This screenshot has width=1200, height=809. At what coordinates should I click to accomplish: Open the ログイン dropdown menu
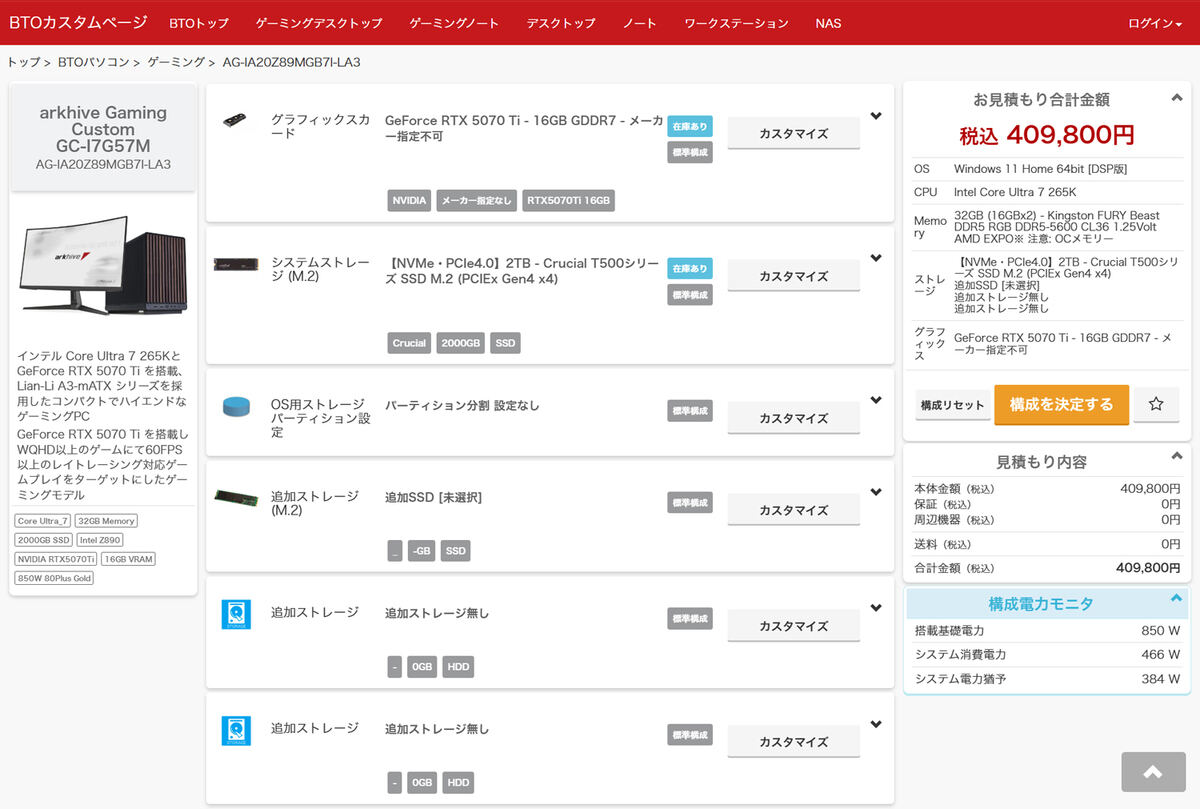coord(1155,23)
